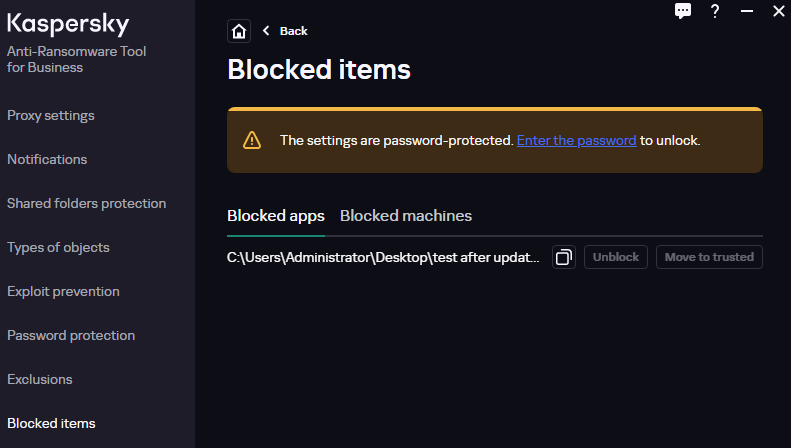The width and height of the screenshot is (791, 448).
Task: Select Notifications in the sidebar
Action: click(47, 159)
